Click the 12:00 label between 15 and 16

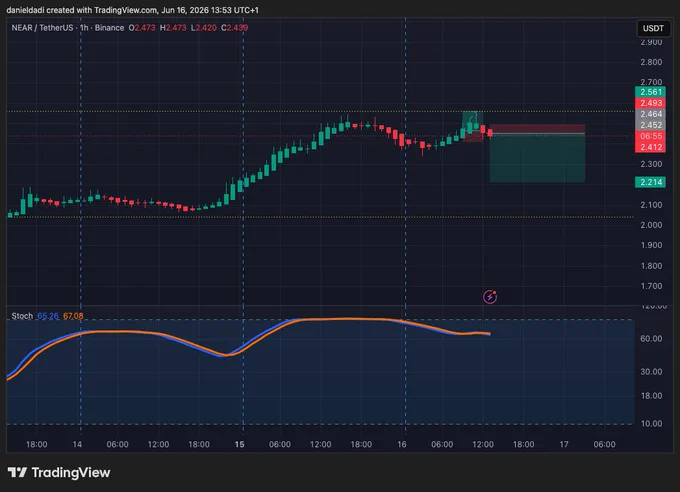320,444
